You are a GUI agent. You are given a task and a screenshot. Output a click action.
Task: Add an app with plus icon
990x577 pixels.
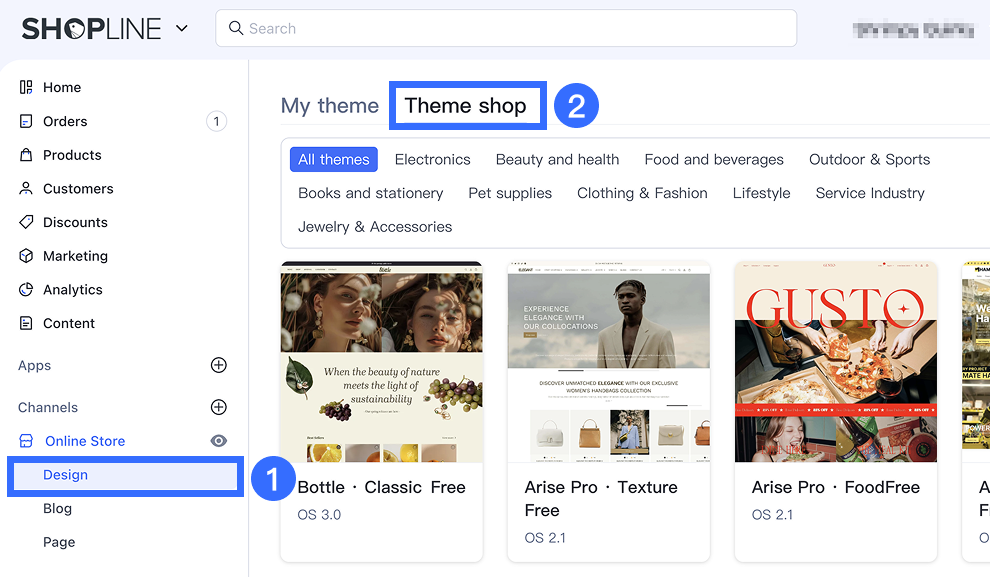point(219,366)
